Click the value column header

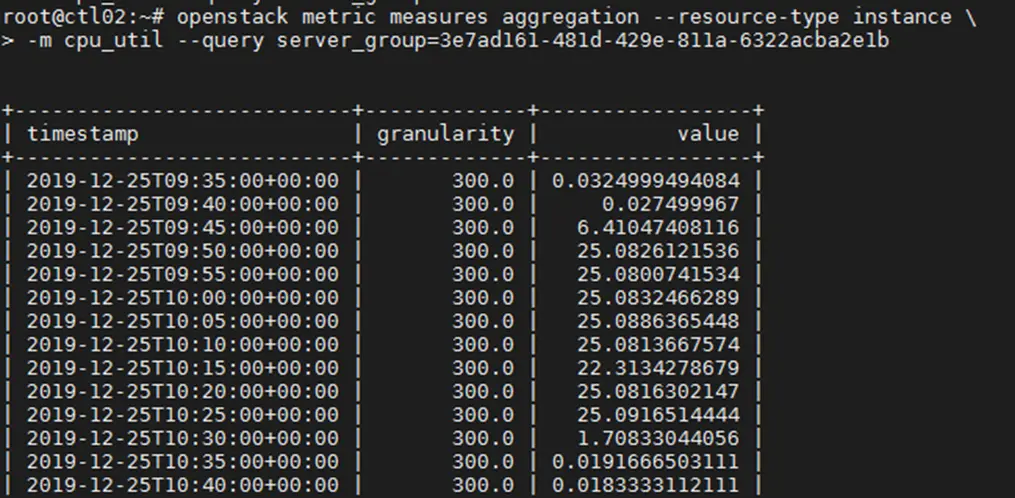(x=708, y=133)
